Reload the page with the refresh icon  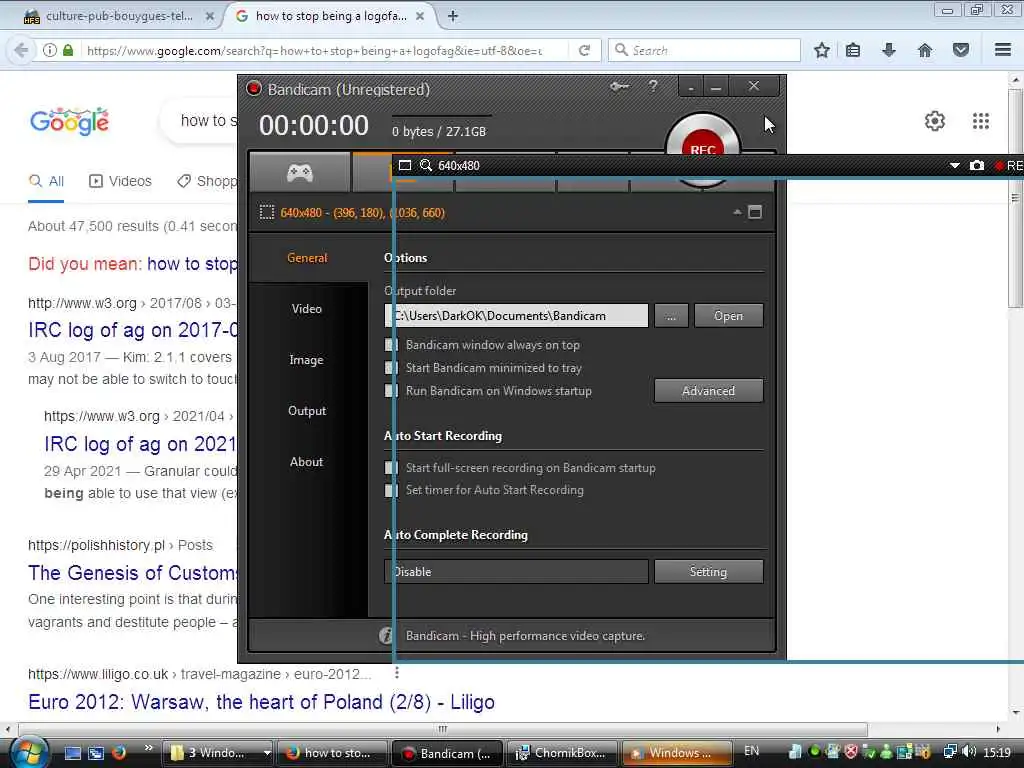584,50
